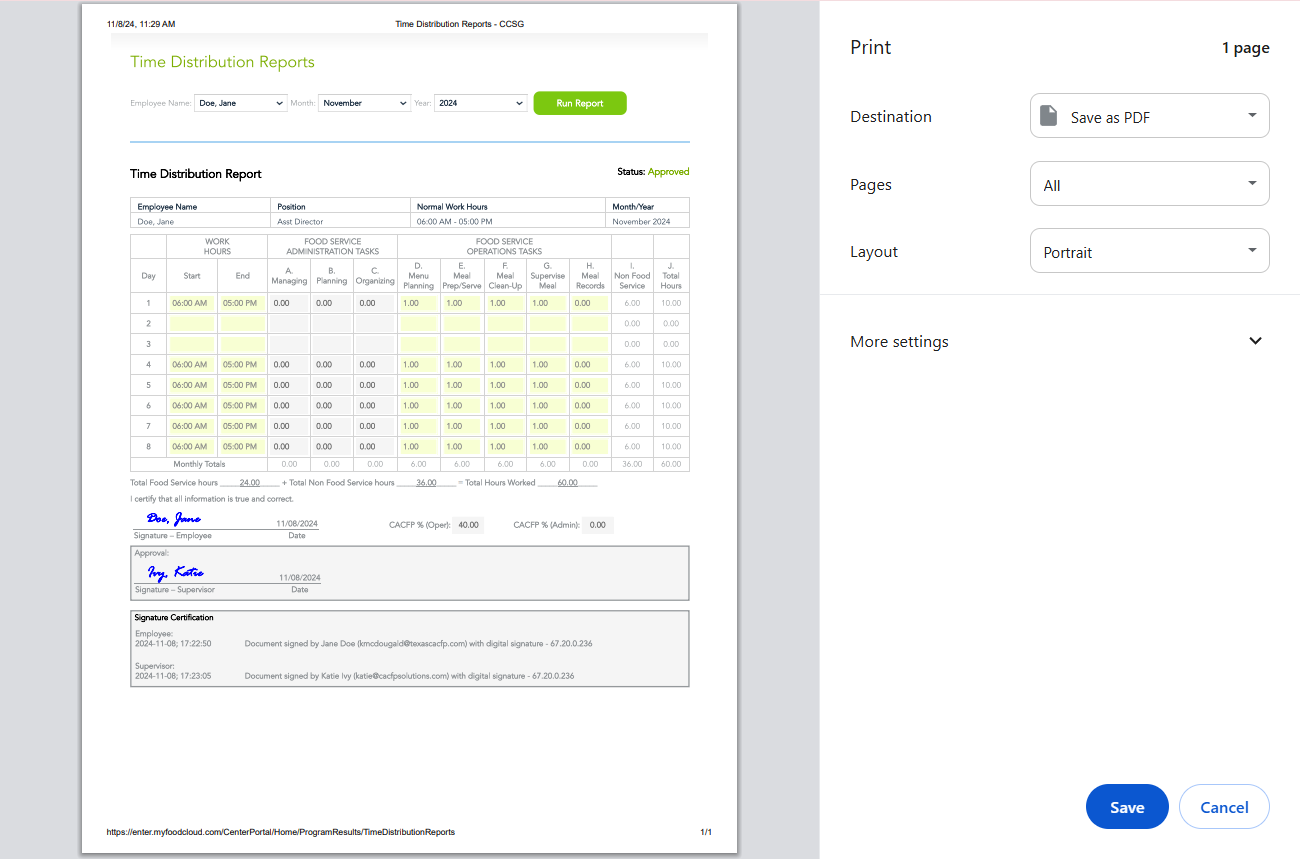Click the Day 4 Planning 0.00 field
Viewport: 1300px width, 859px height.
pos(332,365)
